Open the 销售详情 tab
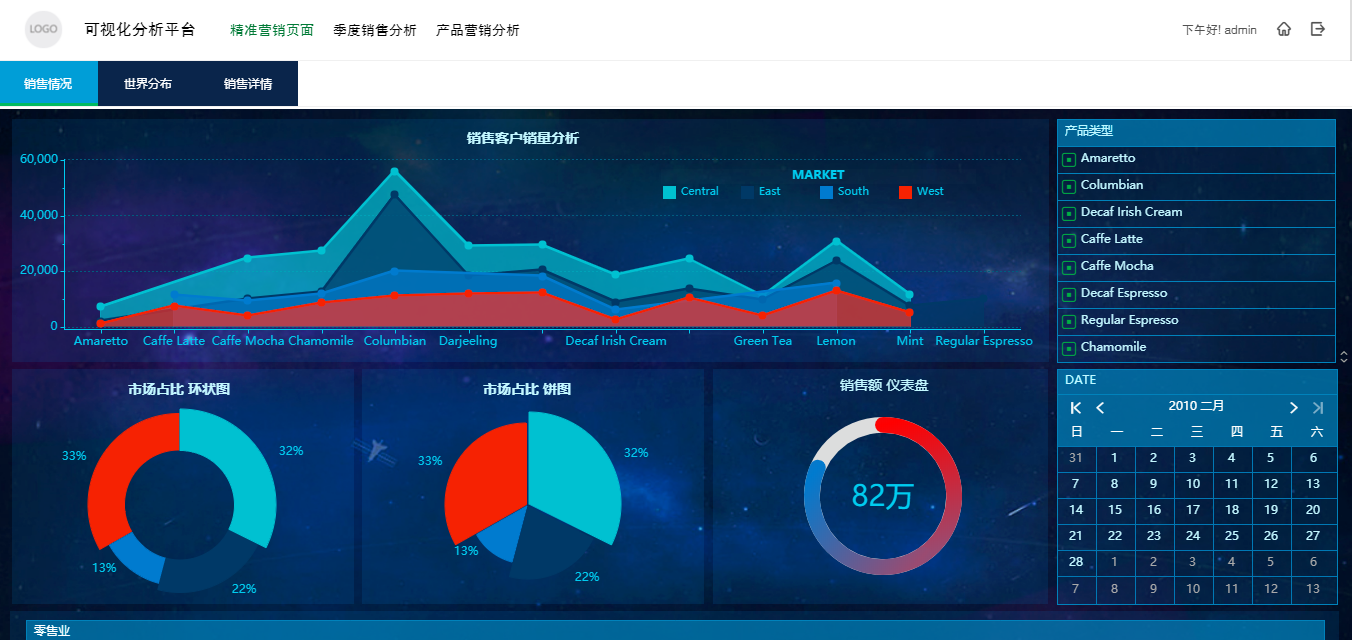Viewport: 1352px width, 640px height. [x=248, y=84]
